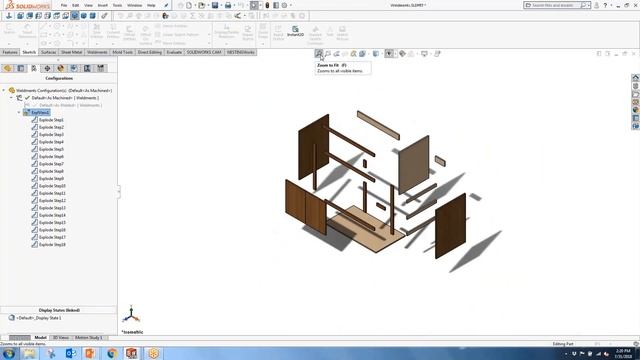Viewport: 640px width, 360px height.
Task: Open the FeatureManager design tree tab icon
Action: click(7, 68)
